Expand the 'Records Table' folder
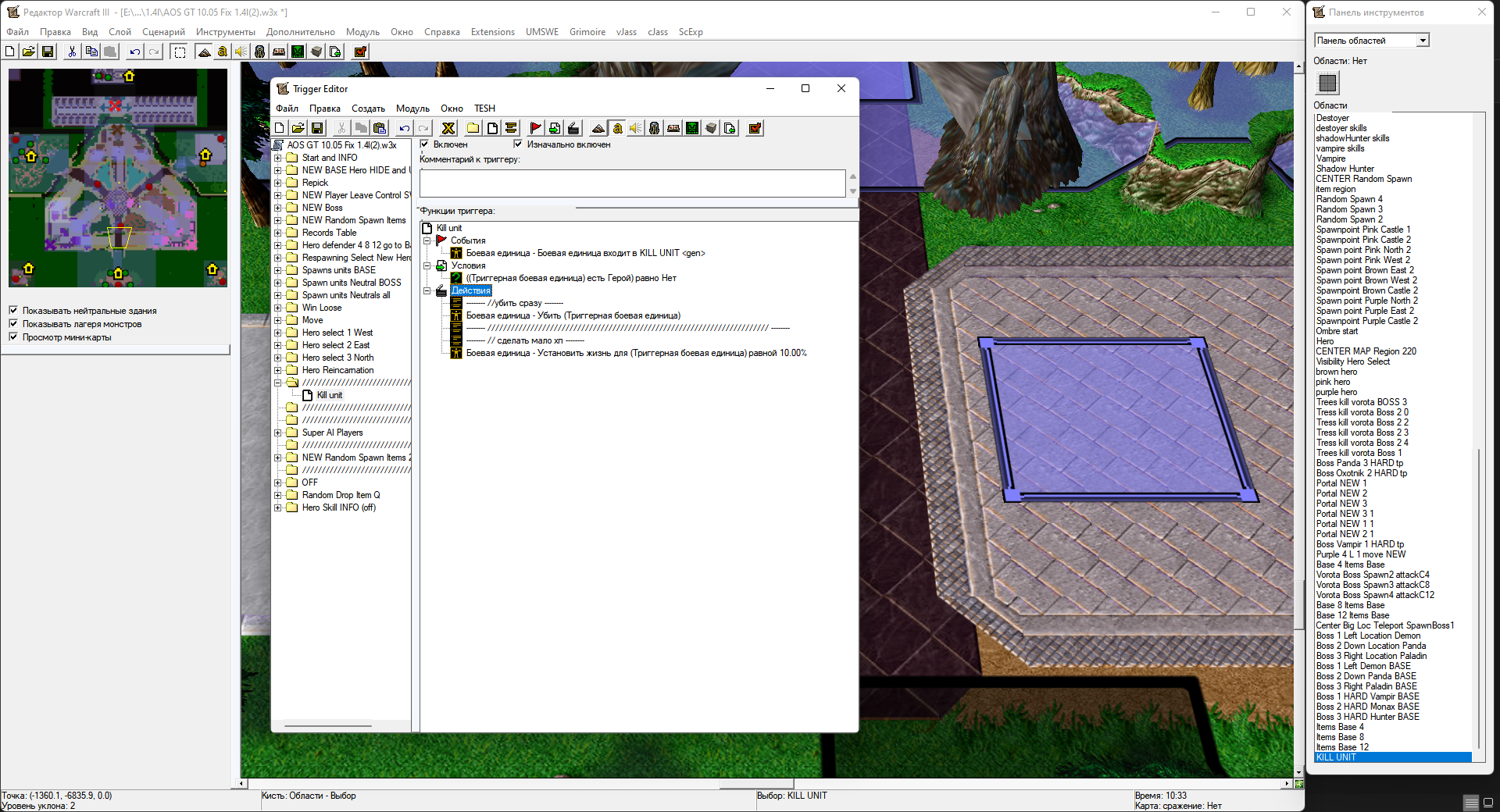The width and height of the screenshot is (1500, 812). [277, 233]
